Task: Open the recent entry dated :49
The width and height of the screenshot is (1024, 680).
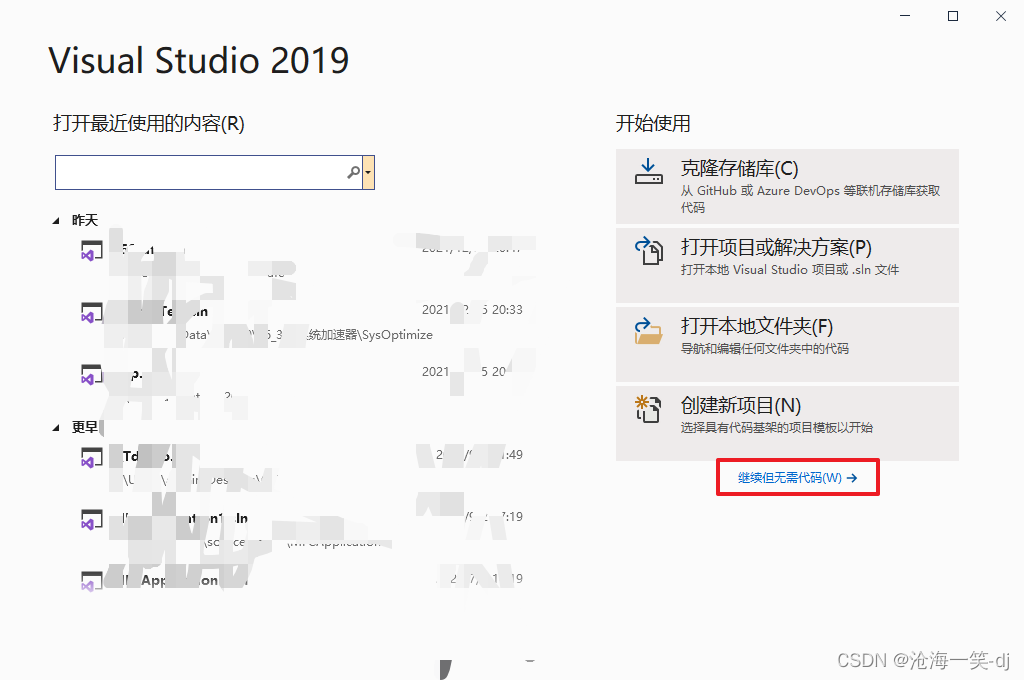Action: pyautogui.click(x=302, y=467)
